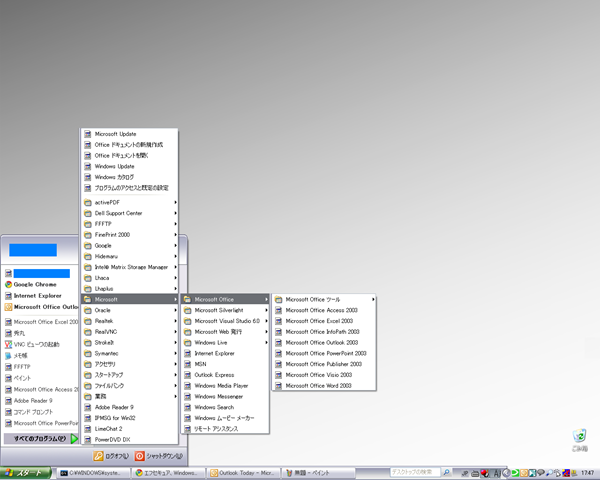600x480 pixels.
Task: Expand Microsoft Office ツール submenu arrow
Action: (373, 299)
